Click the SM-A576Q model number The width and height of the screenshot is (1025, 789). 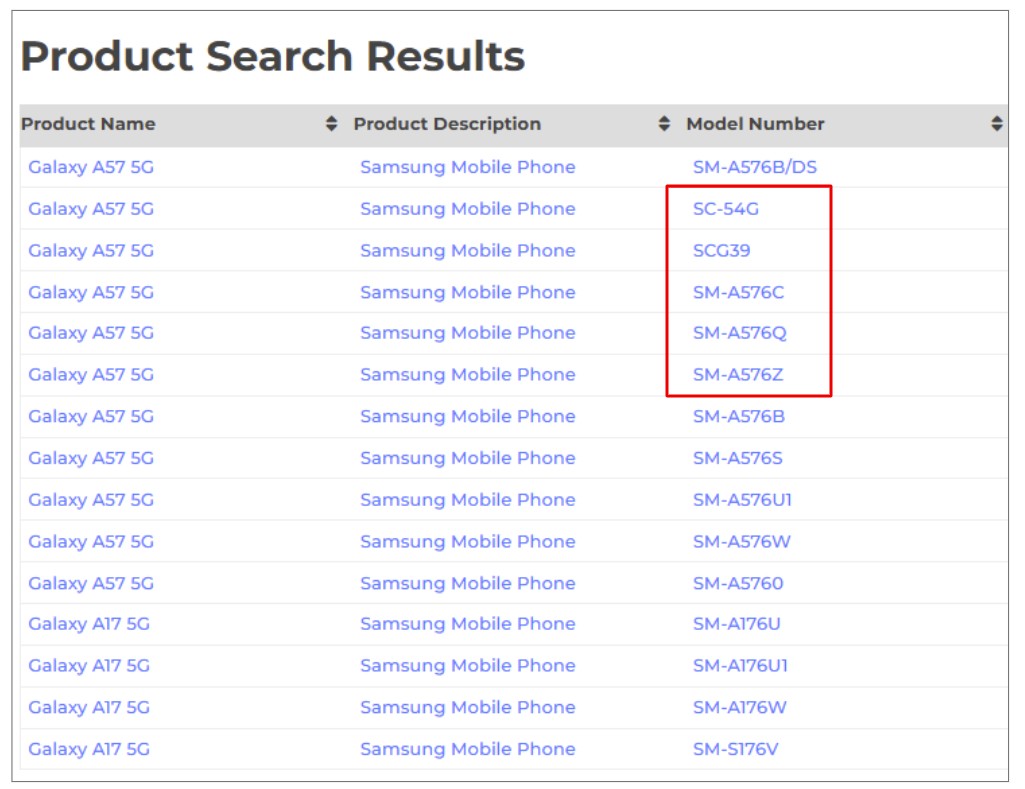click(x=740, y=333)
